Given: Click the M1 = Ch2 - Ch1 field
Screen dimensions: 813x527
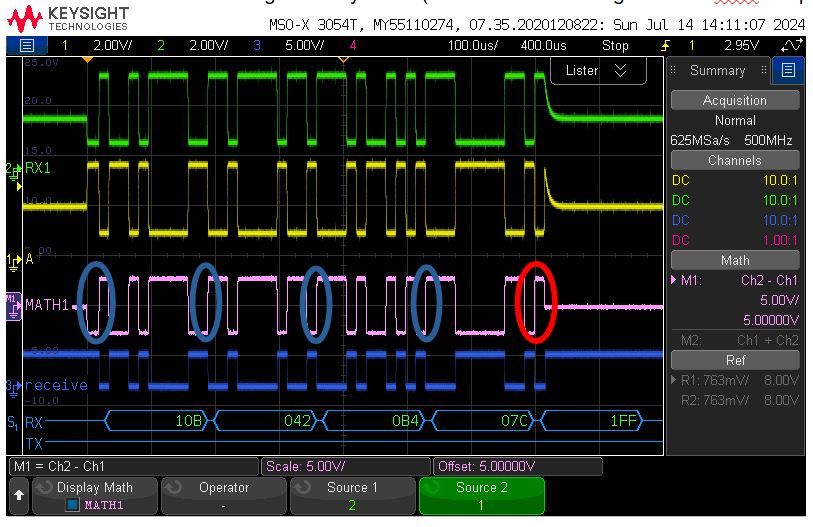Looking at the screenshot, I should [x=134, y=466].
